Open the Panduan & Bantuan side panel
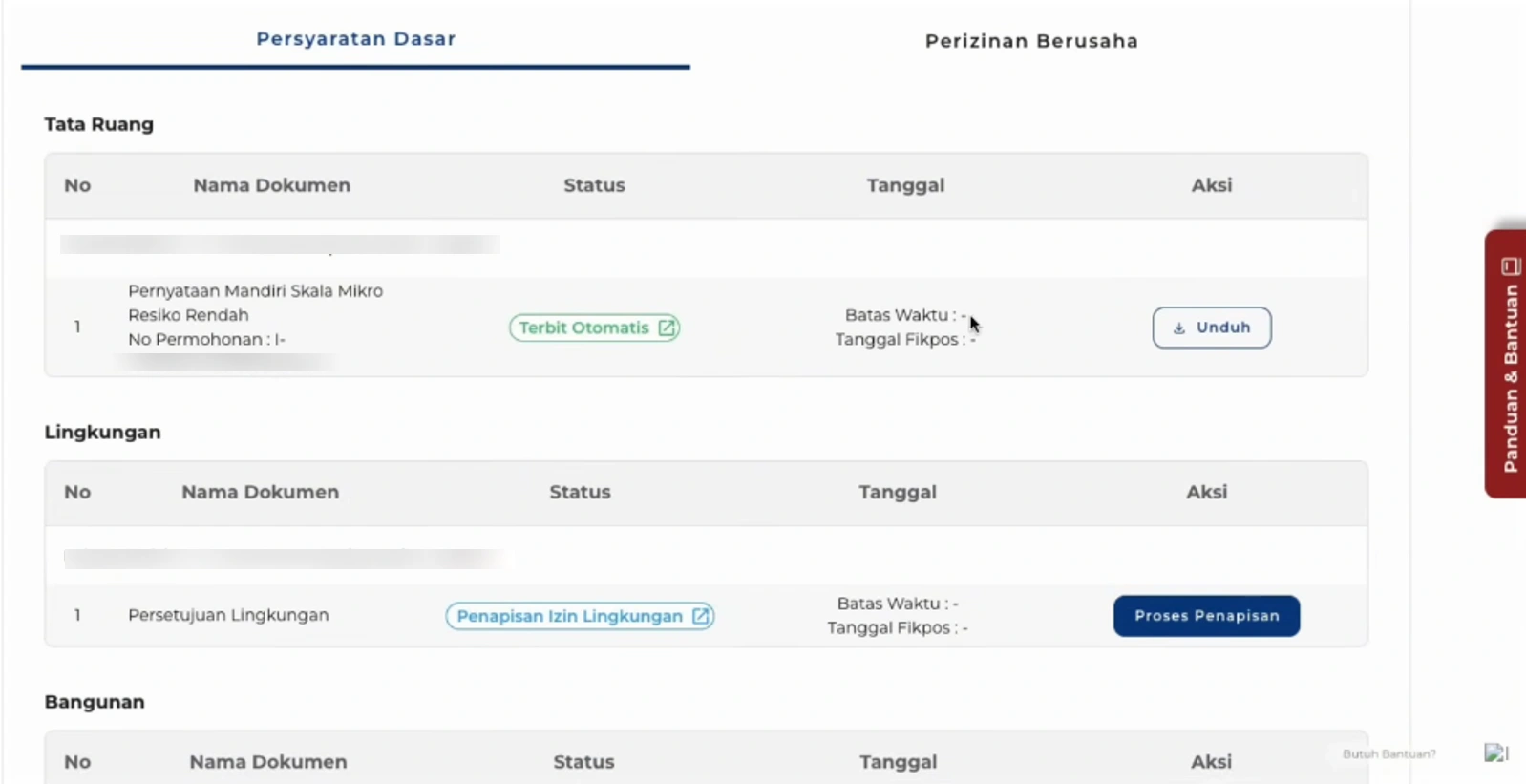This screenshot has width=1526, height=784. click(1508, 364)
